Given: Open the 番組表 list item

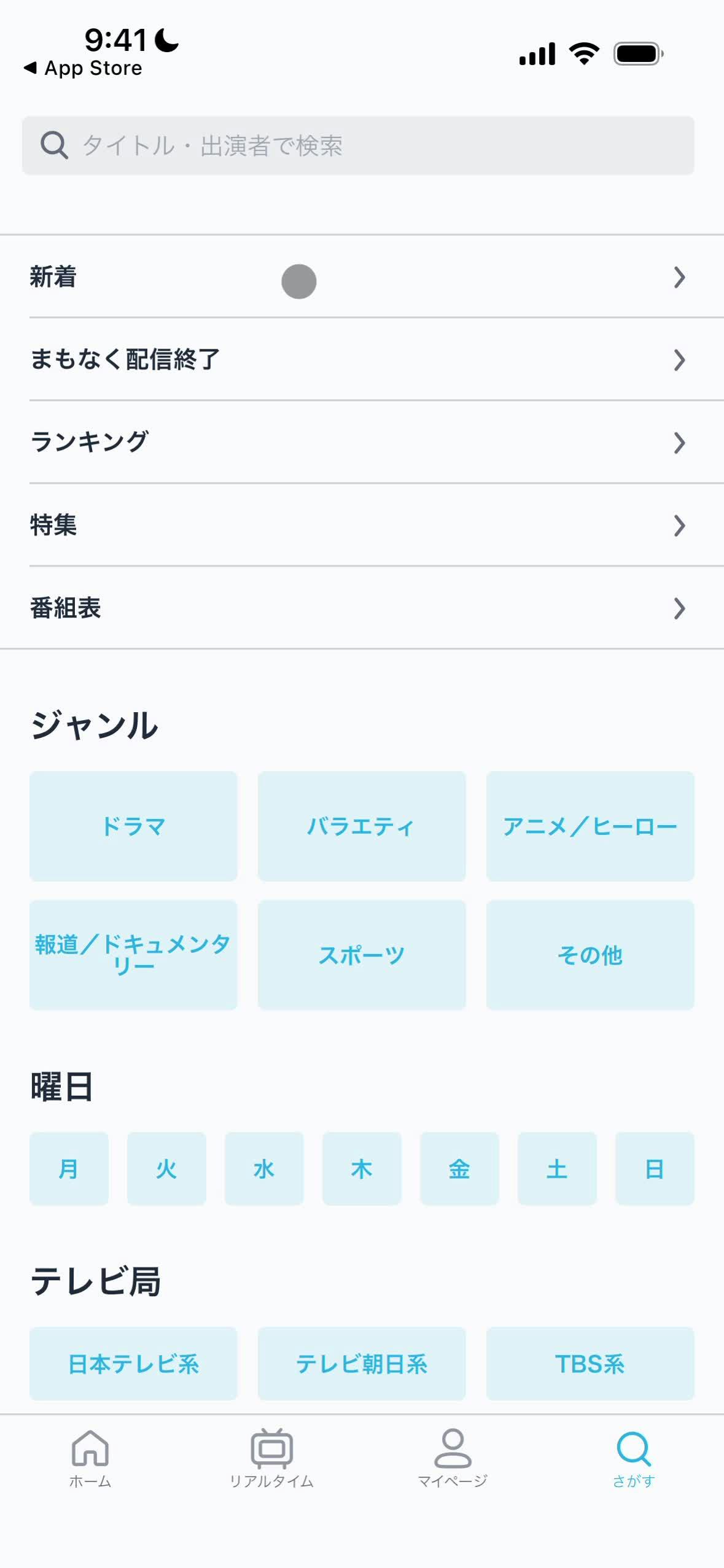Looking at the screenshot, I should click(x=362, y=608).
